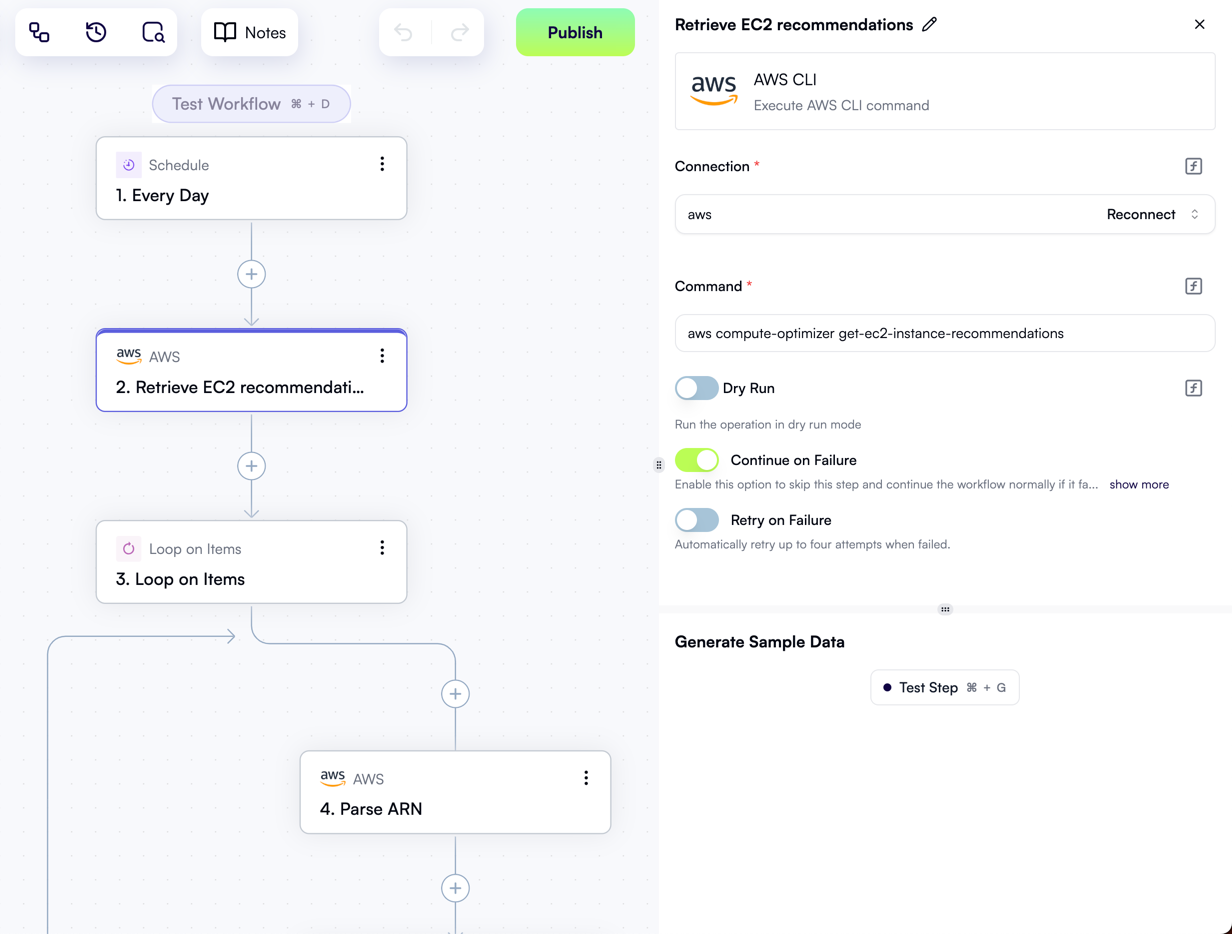Select the 1. Every Day schedule step
Image resolution: width=1232 pixels, height=934 pixels.
click(251, 178)
